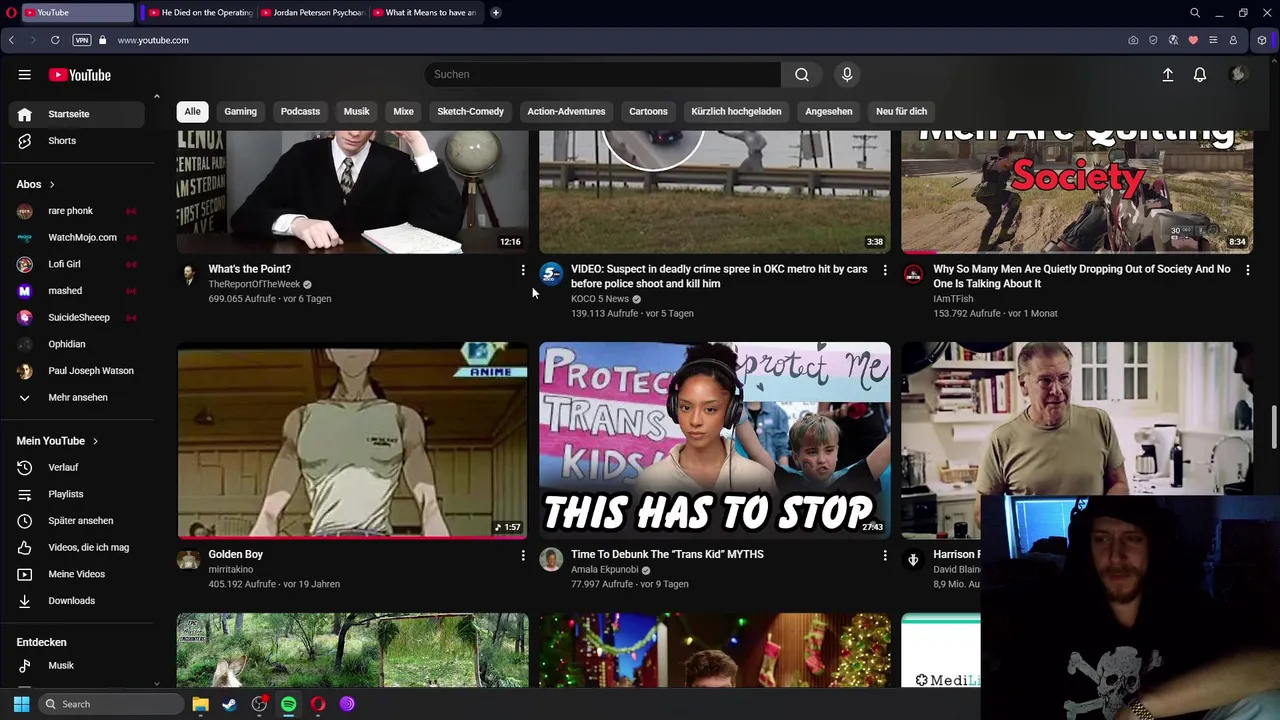Select the Cartoons filter chip

coord(648,111)
